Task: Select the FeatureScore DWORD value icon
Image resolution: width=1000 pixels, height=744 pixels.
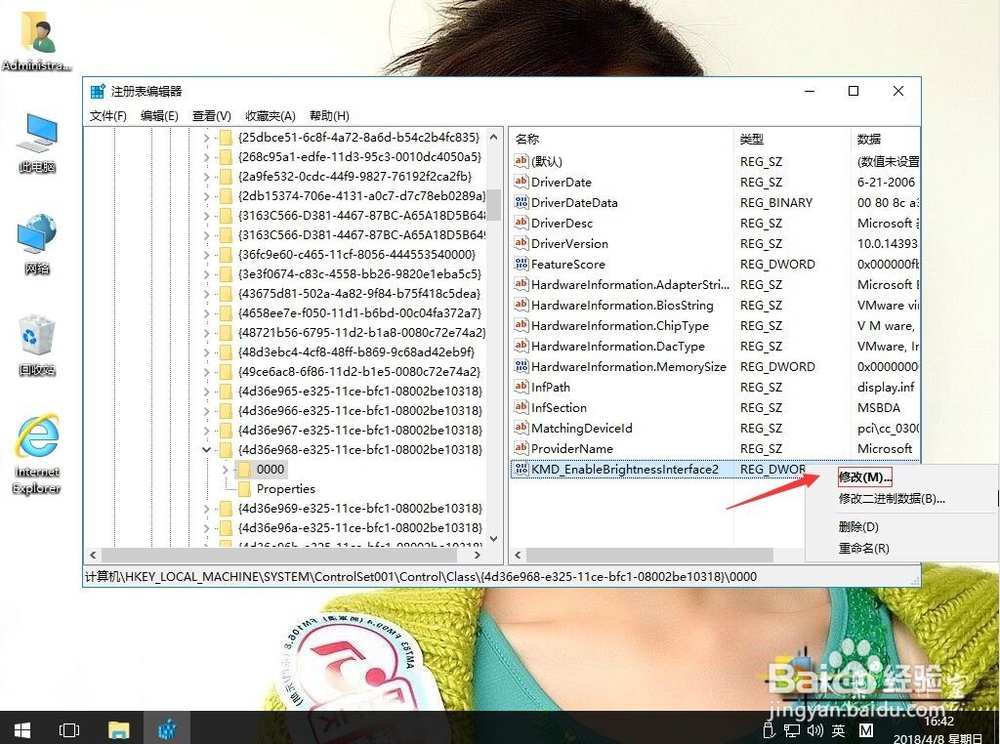Action: (521, 263)
